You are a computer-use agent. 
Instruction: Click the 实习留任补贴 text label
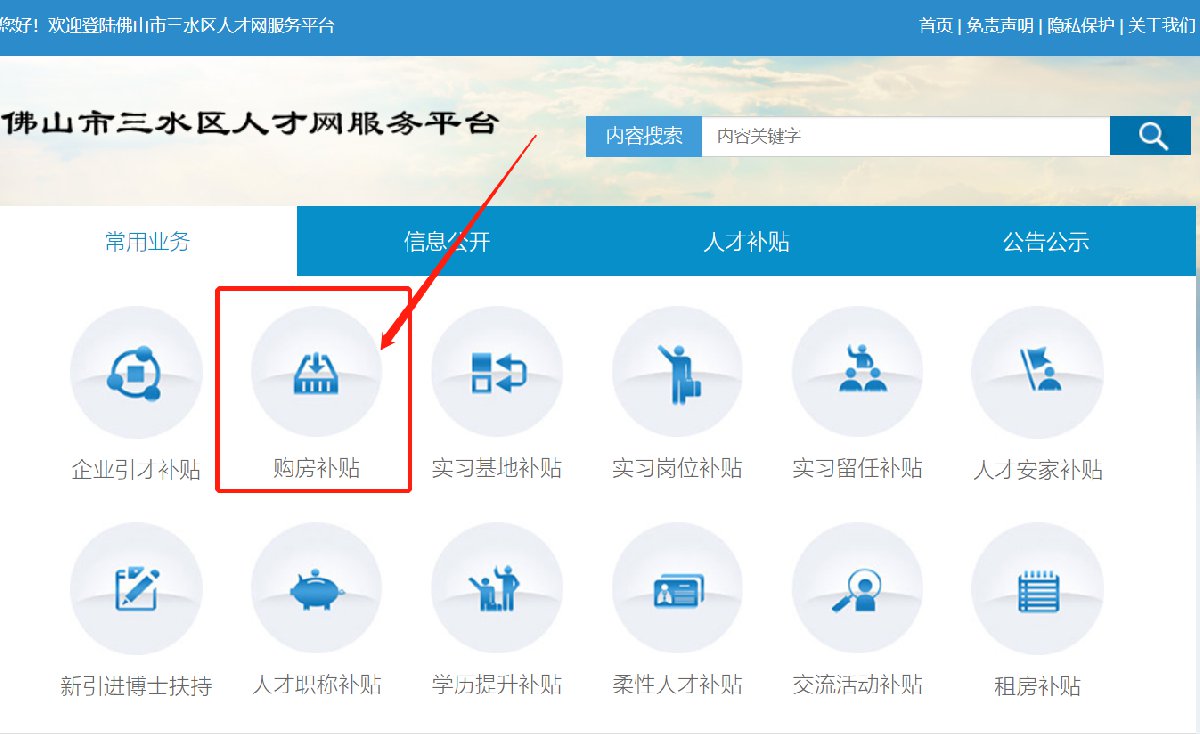click(x=857, y=468)
